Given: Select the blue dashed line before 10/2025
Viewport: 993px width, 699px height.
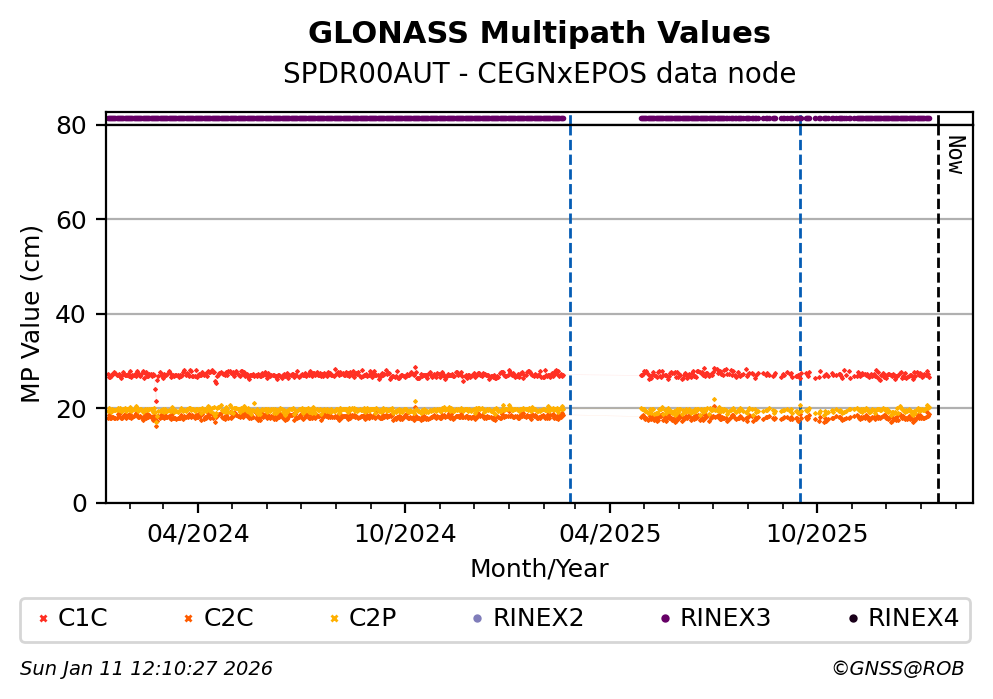Looking at the screenshot, I should click(800, 300).
